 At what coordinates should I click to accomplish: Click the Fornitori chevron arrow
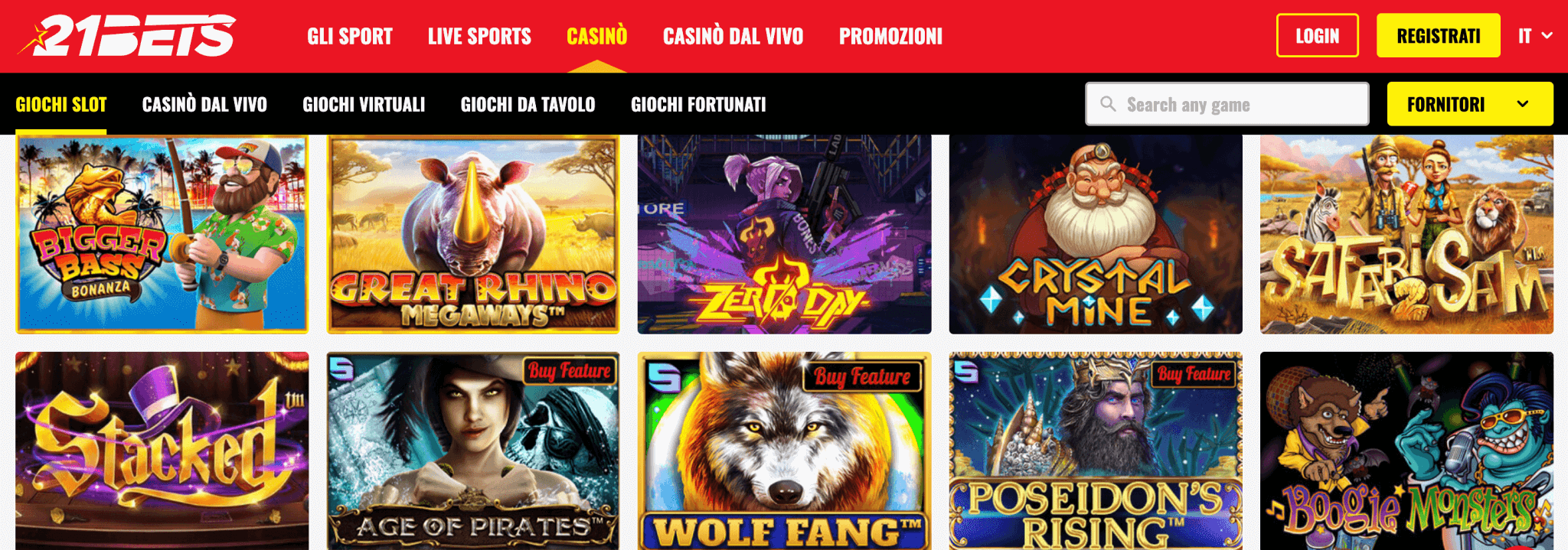(1523, 104)
